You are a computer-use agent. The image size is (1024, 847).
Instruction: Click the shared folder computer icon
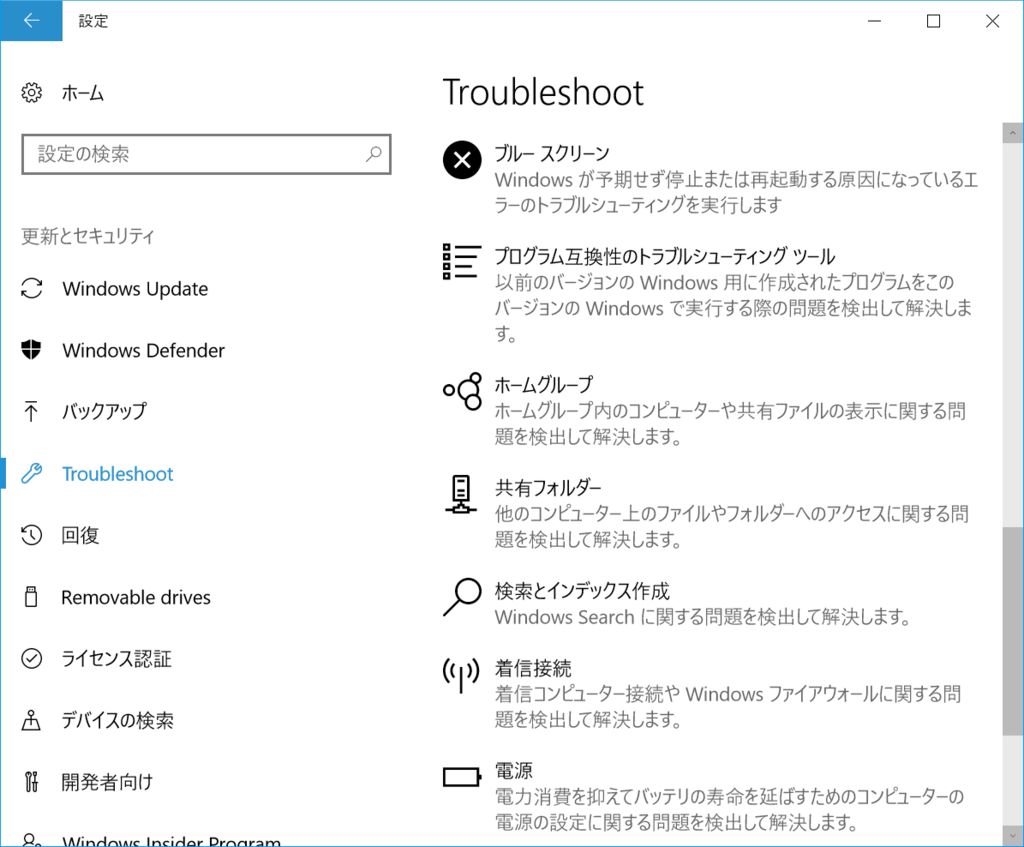[461, 494]
